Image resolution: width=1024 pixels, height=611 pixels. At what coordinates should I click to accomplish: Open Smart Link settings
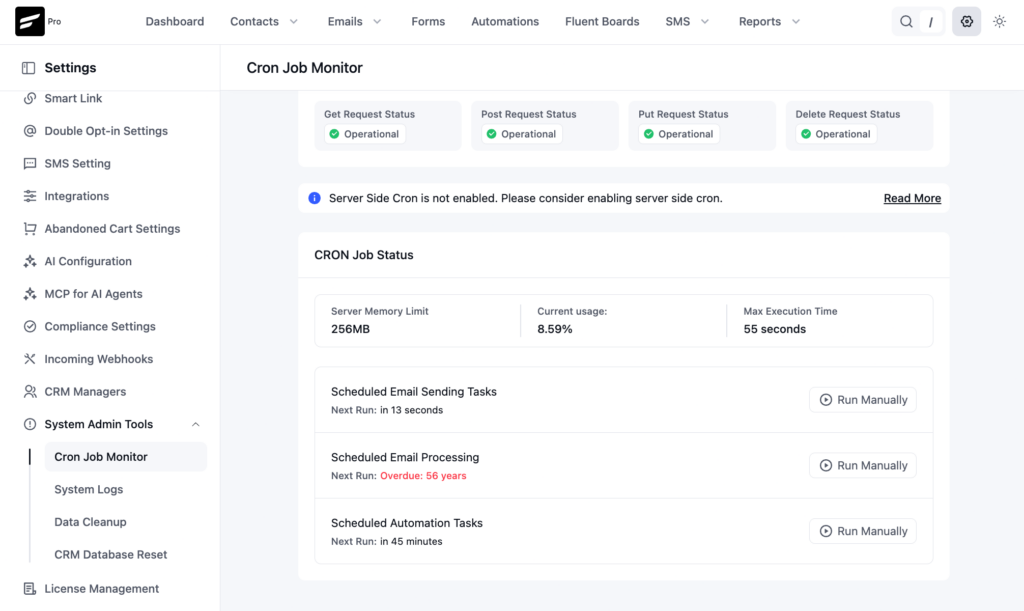coord(73,99)
